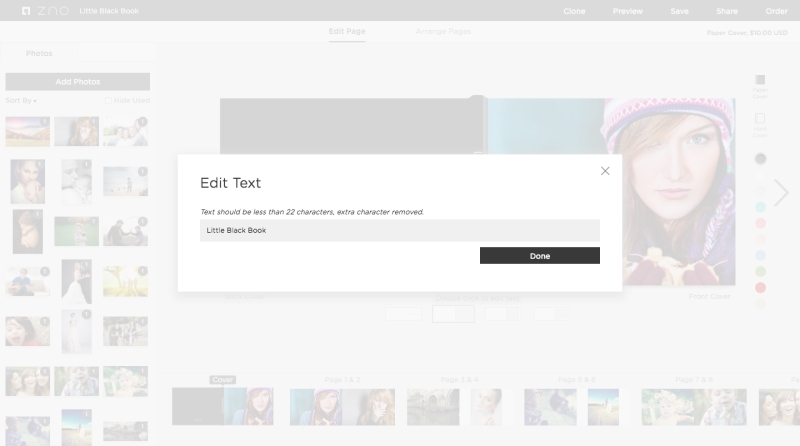
Task: Choose the green cover color swatch
Action: point(760,271)
